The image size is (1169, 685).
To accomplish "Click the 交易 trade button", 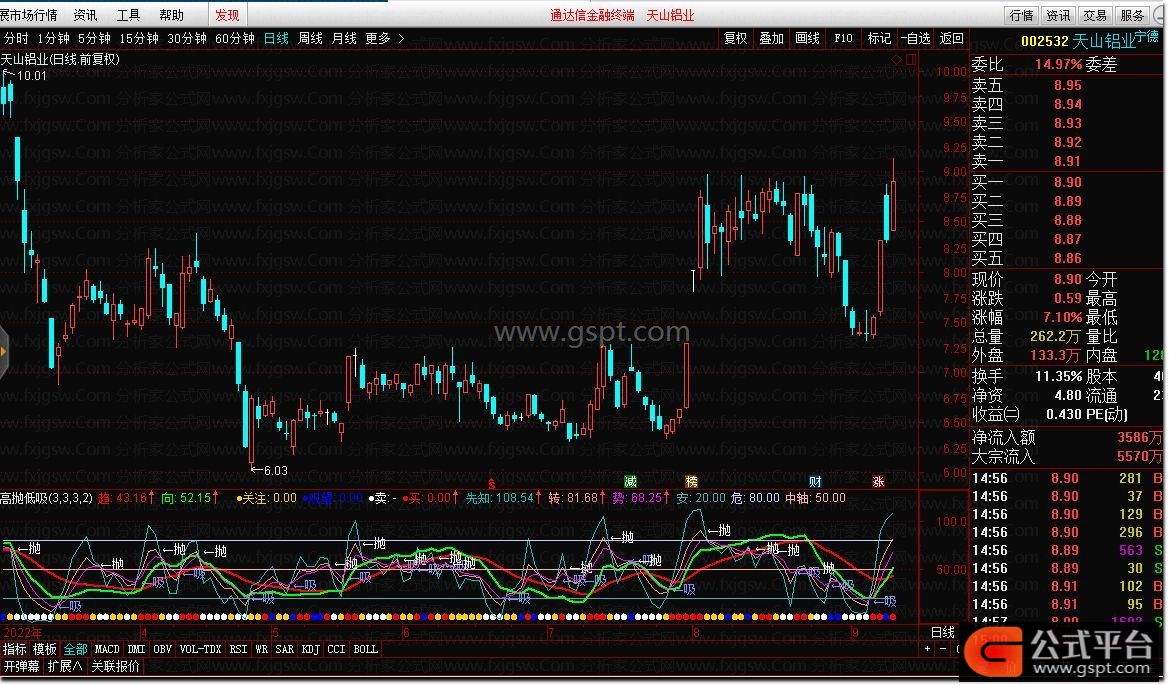I will pos(1094,15).
